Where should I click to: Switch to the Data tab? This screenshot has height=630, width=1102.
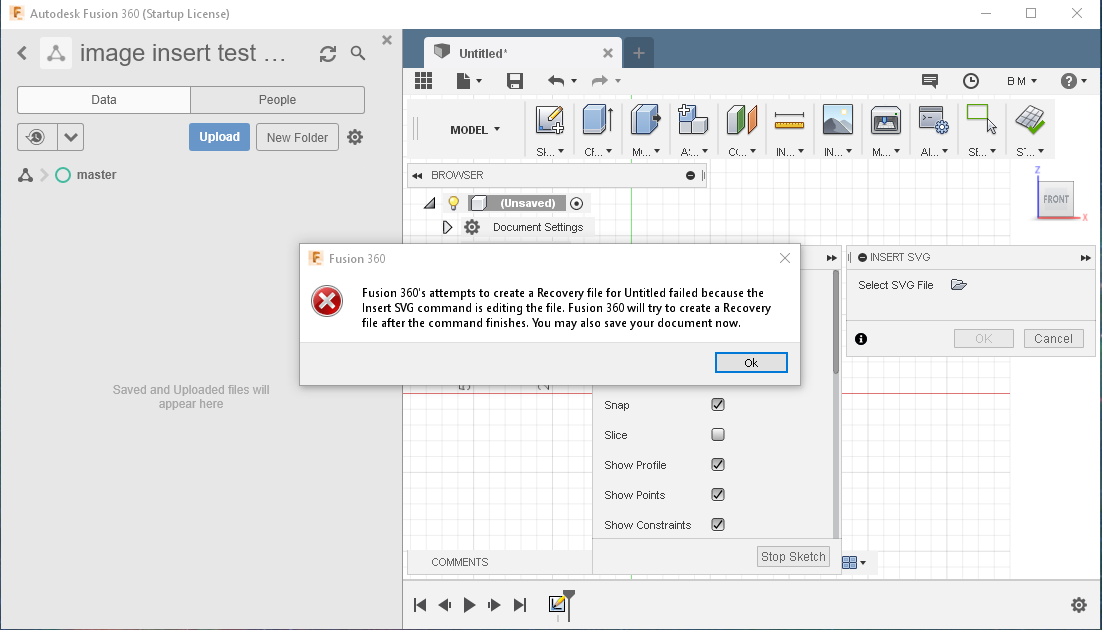(x=104, y=100)
